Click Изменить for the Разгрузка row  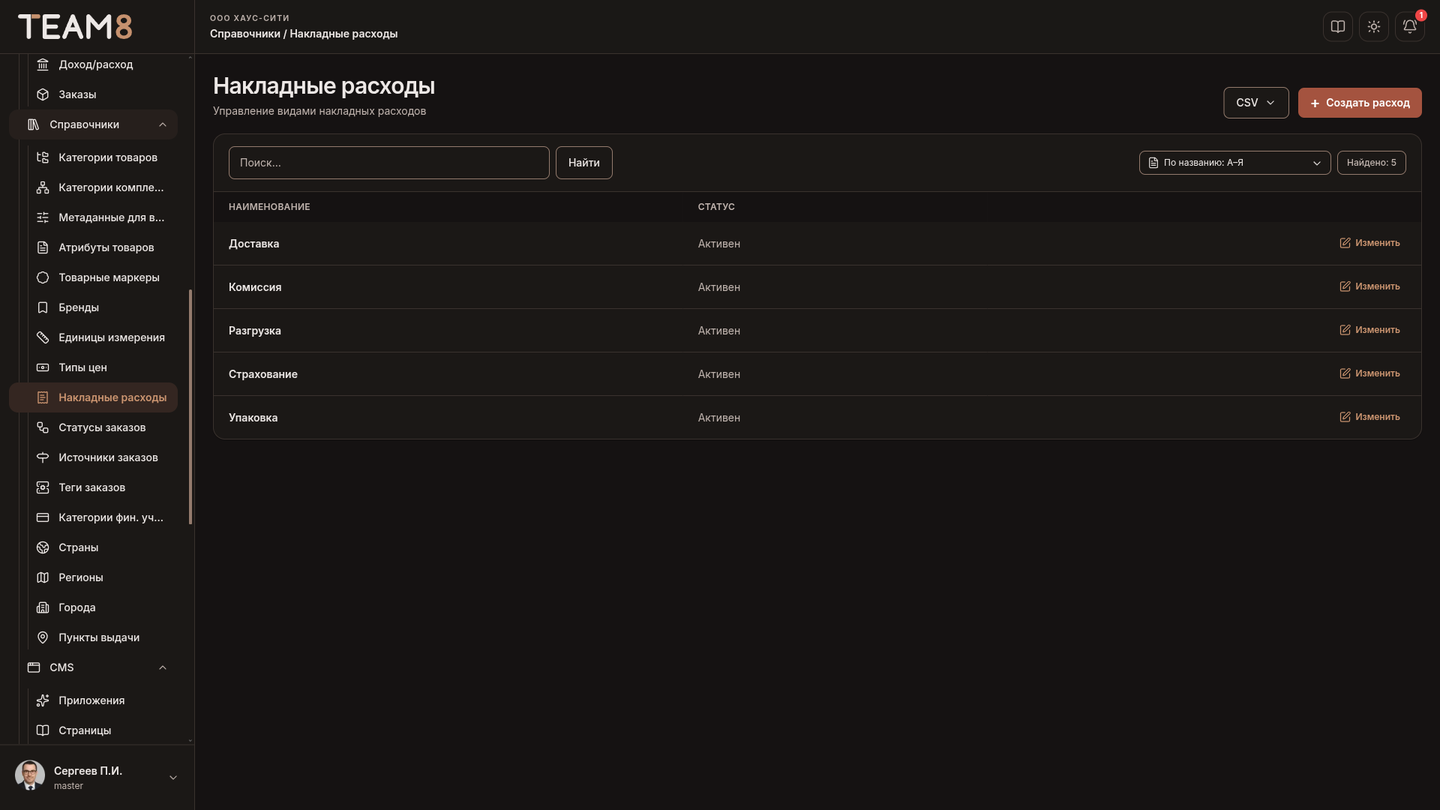pos(1370,330)
